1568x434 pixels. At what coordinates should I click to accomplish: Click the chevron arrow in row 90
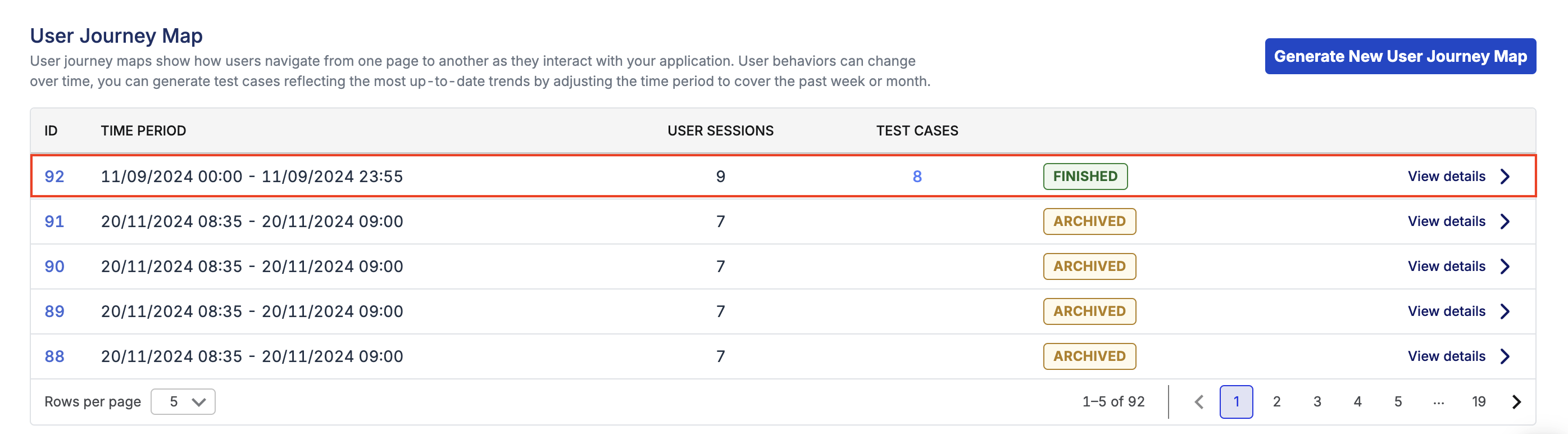(x=1505, y=266)
